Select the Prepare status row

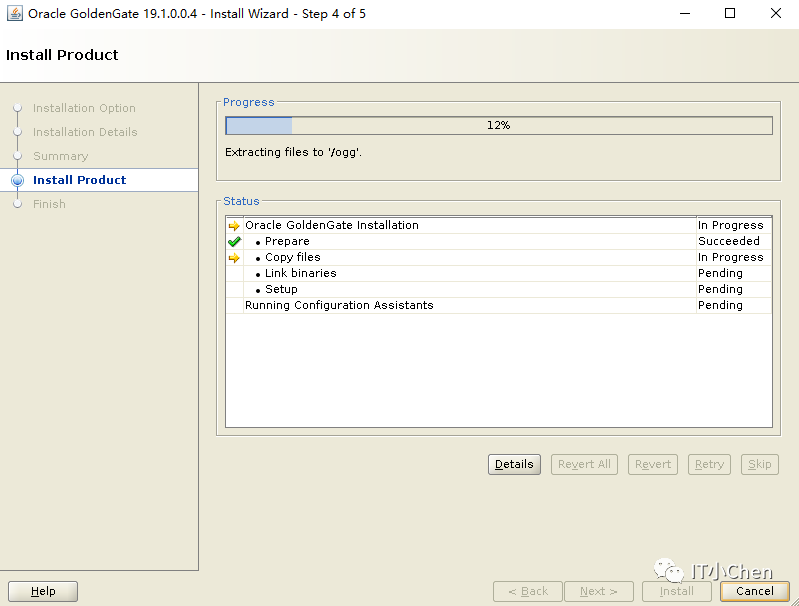pyautogui.click(x=499, y=241)
